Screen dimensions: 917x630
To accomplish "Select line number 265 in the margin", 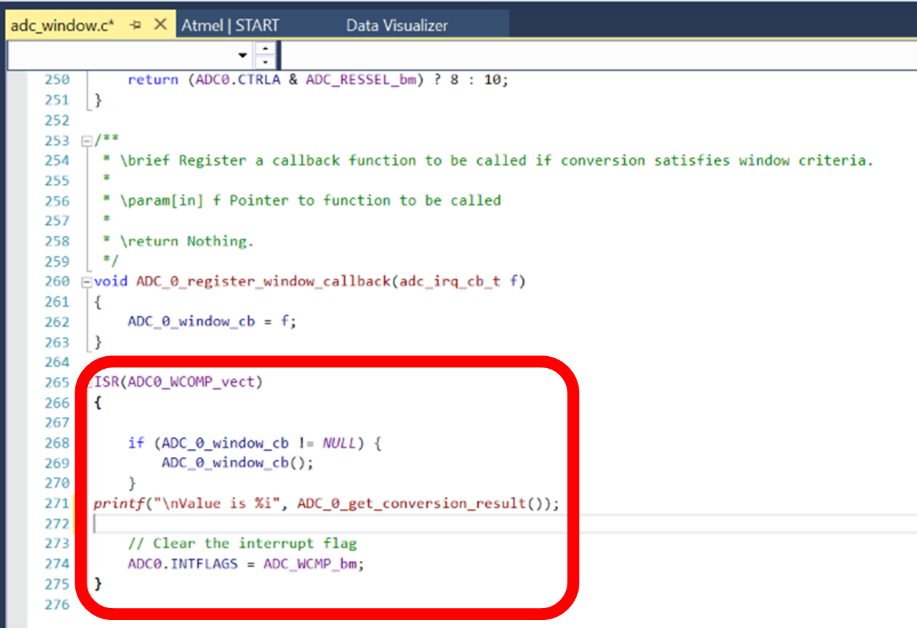I will point(57,382).
